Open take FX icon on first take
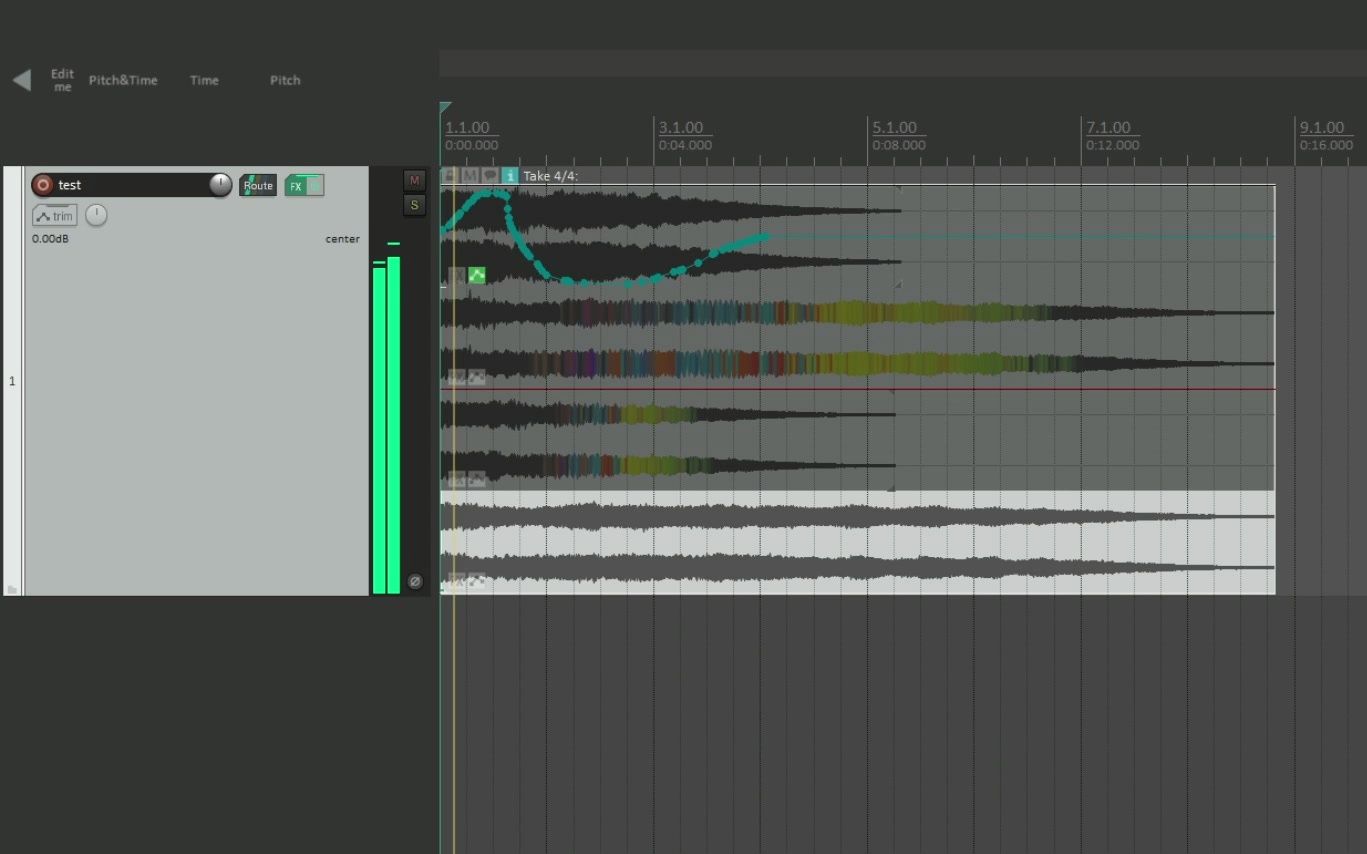 (458, 275)
